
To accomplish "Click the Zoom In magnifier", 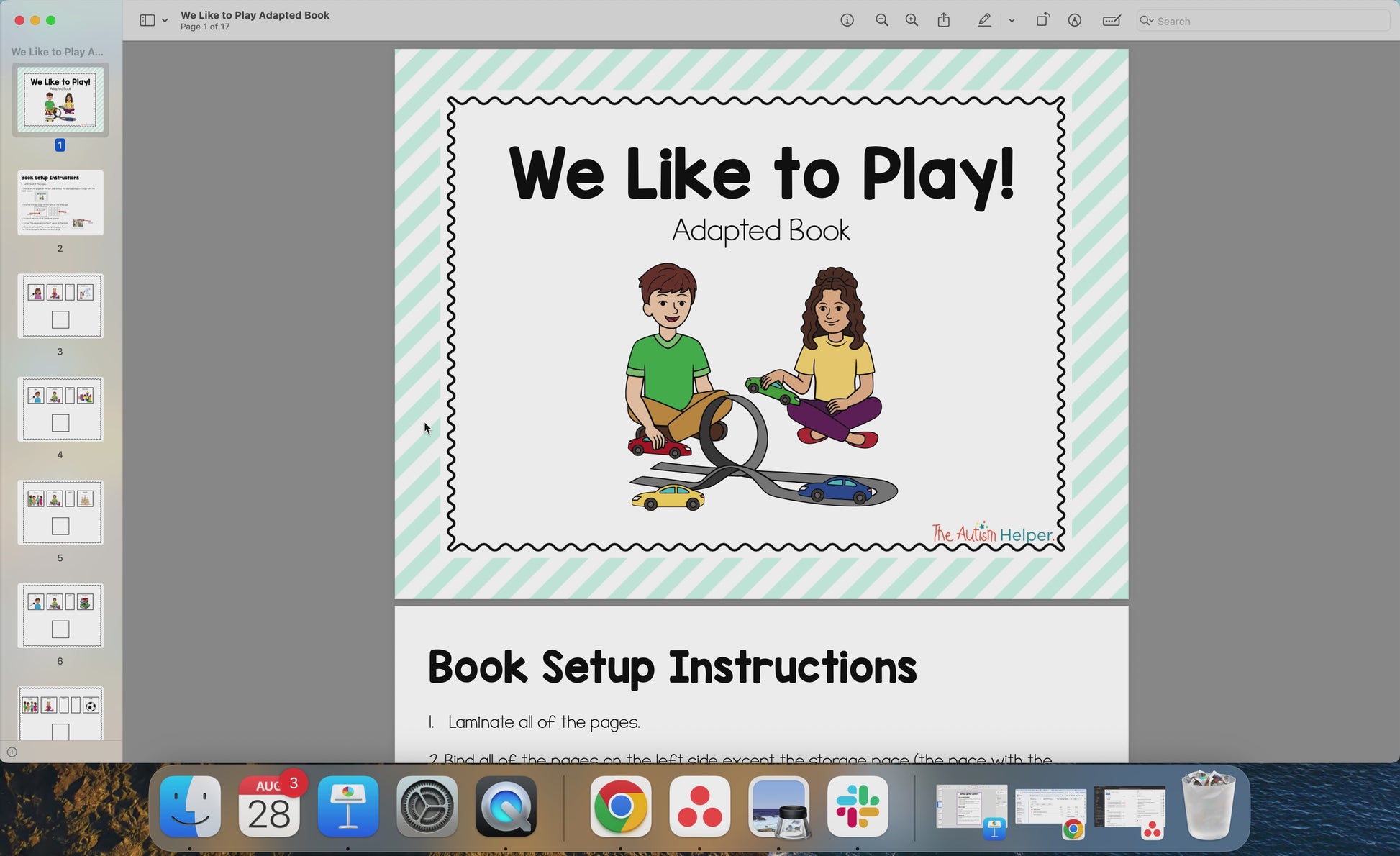I will (x=912, y=20).
